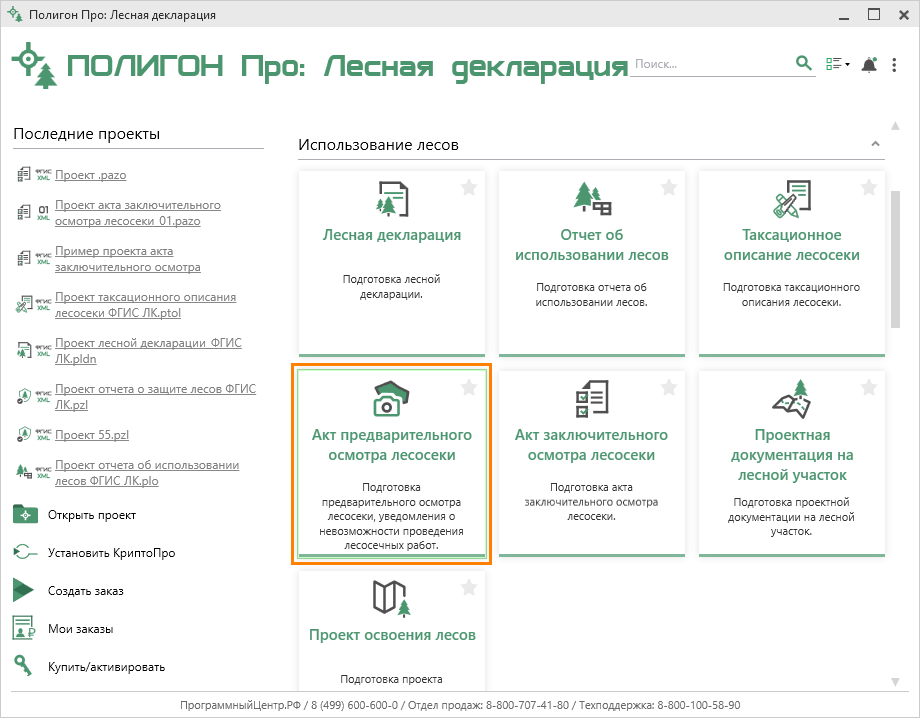Click the Таксационное описание лесосеки title
Viewport: 920px width, 718px height.
pos(792,245)
